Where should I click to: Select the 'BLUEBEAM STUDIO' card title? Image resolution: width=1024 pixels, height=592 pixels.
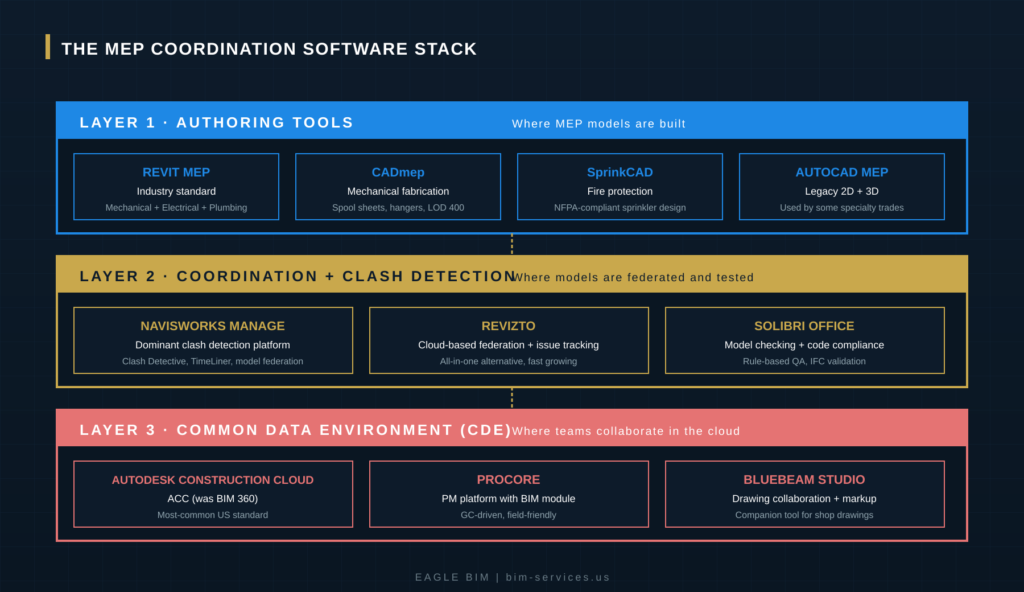805,480
